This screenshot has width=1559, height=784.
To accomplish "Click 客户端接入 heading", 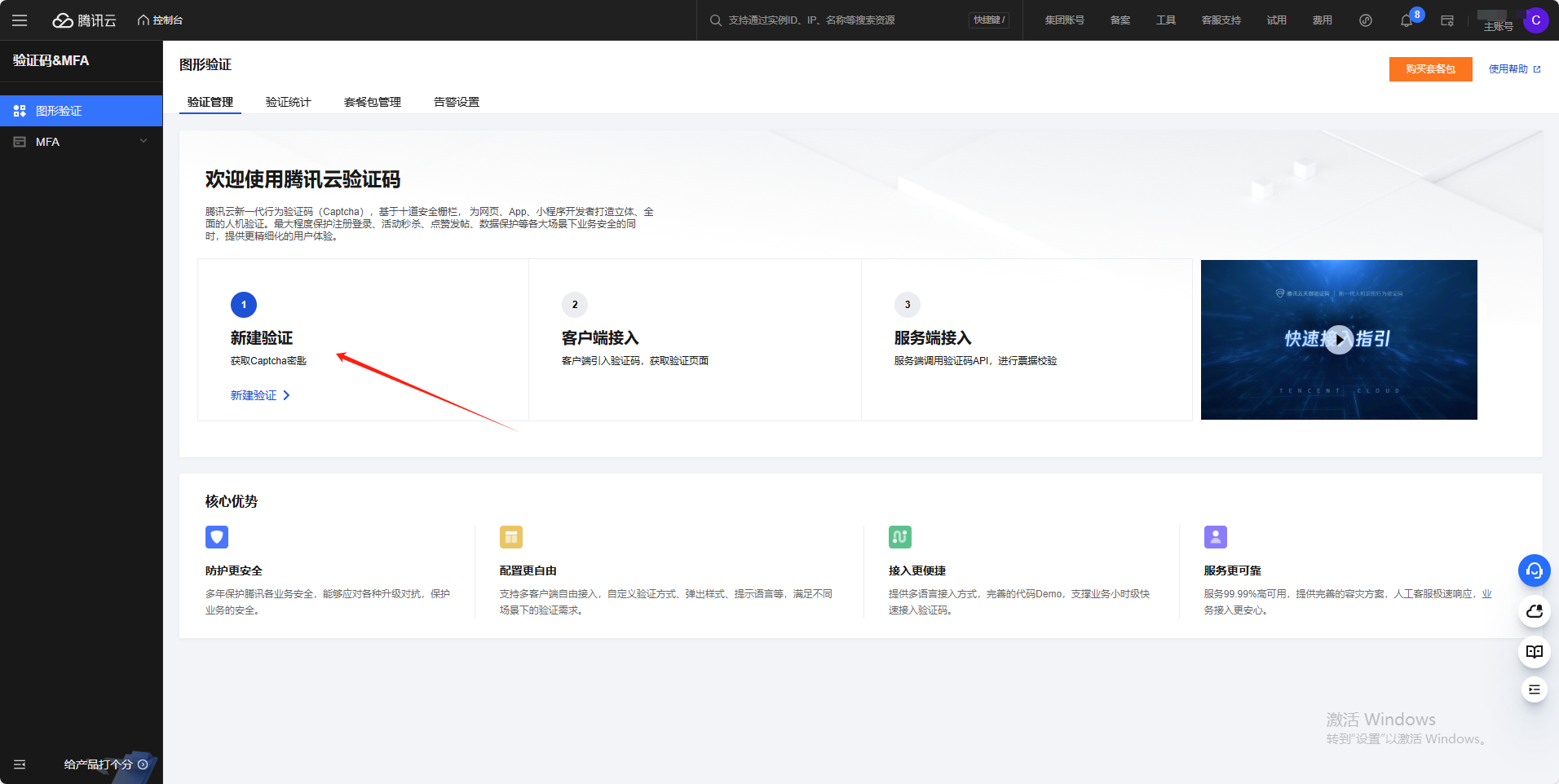I will tap(600, 338).
